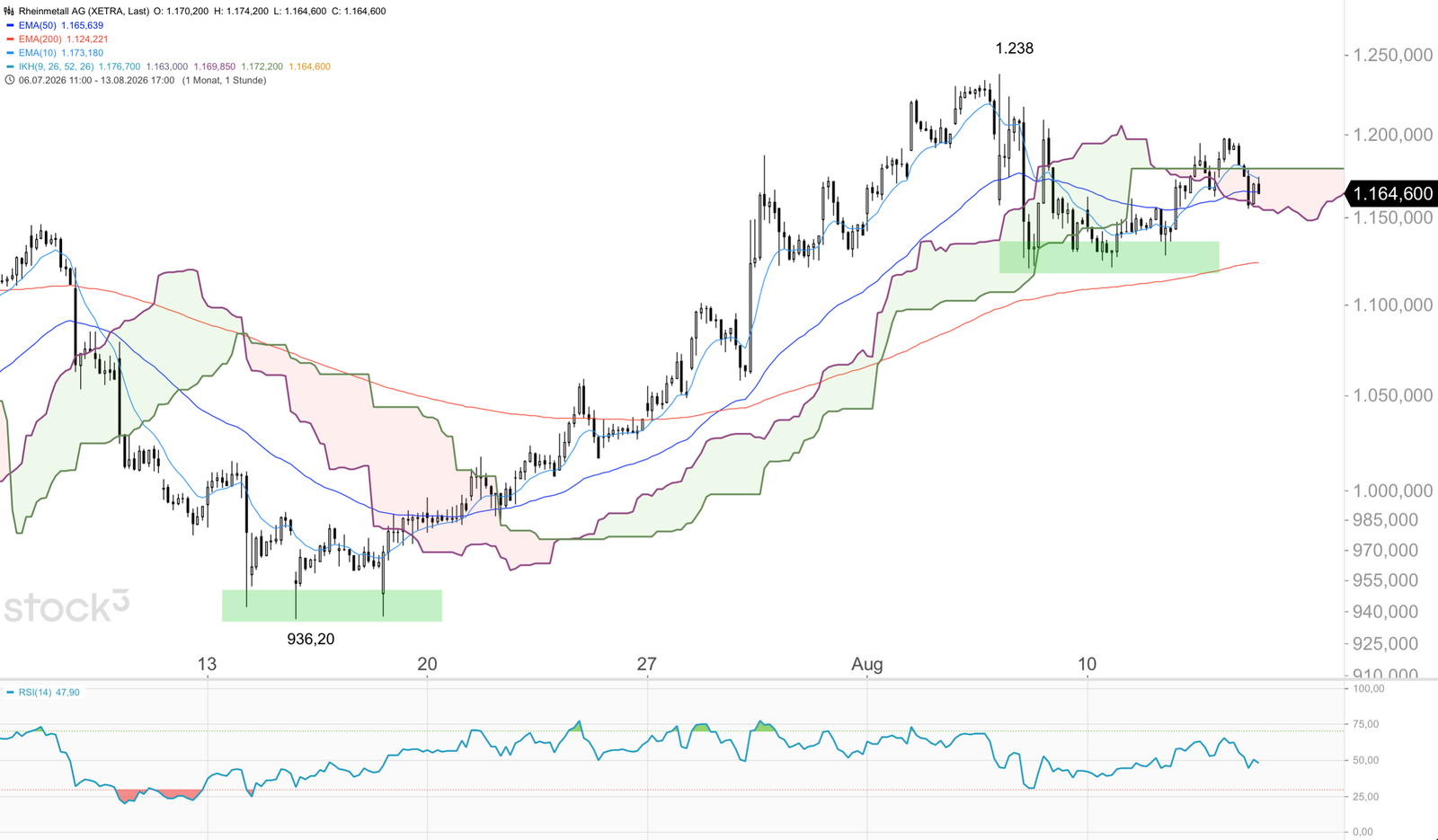Viewport: 1438px width, 840px height.
Task: Click the 1.250,000 price axis label
Action: coord(1393,55)
